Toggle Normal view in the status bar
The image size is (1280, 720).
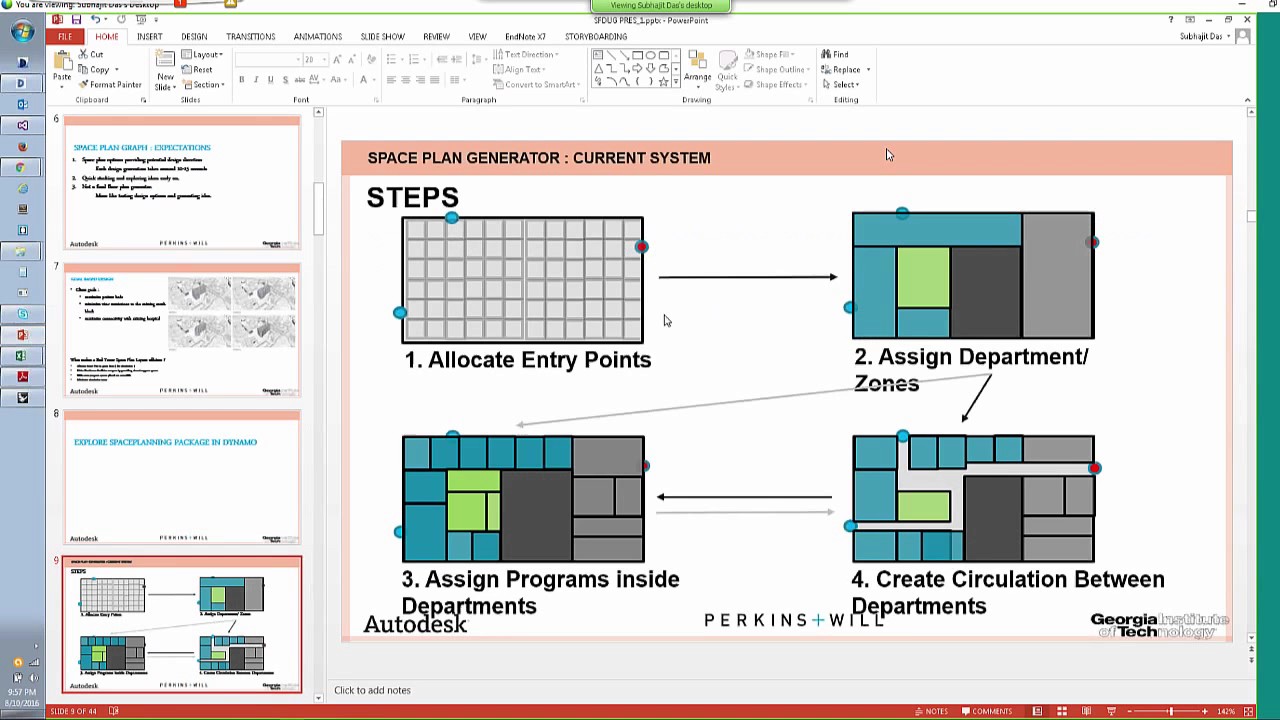(1037, 711)
